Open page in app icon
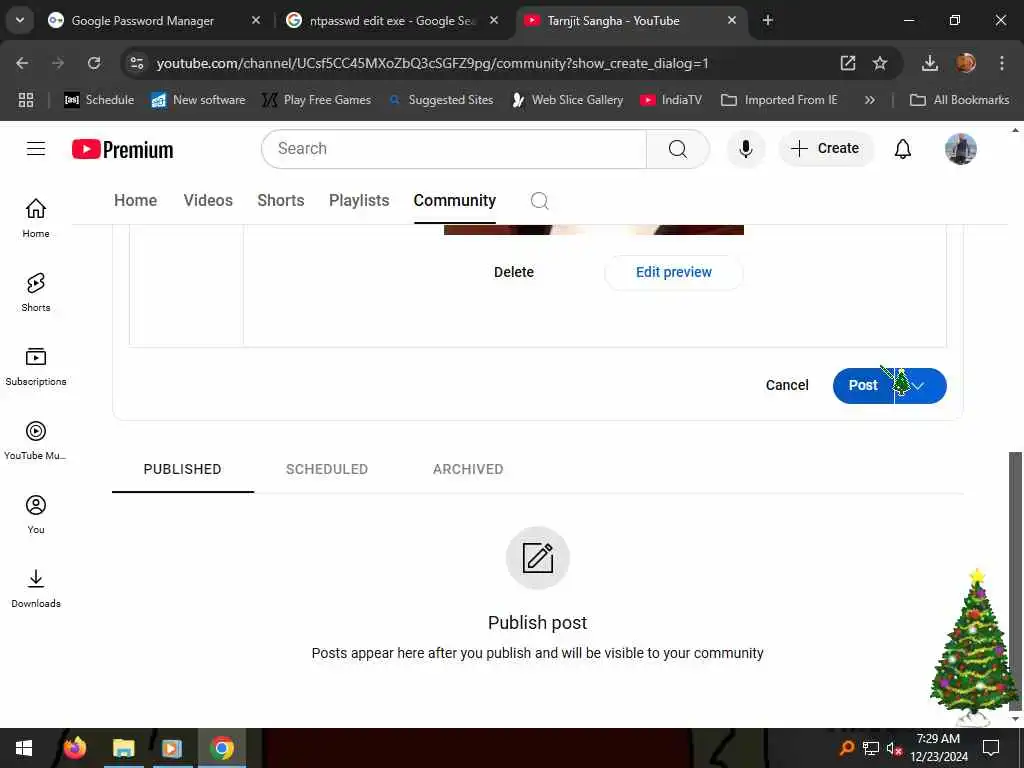Screen dimensions: 1024x768 (848, 63)
